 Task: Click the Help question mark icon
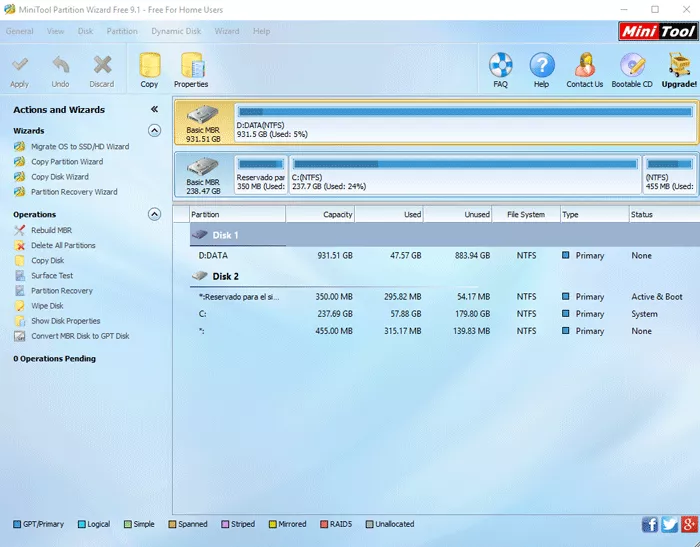[542, 65]
